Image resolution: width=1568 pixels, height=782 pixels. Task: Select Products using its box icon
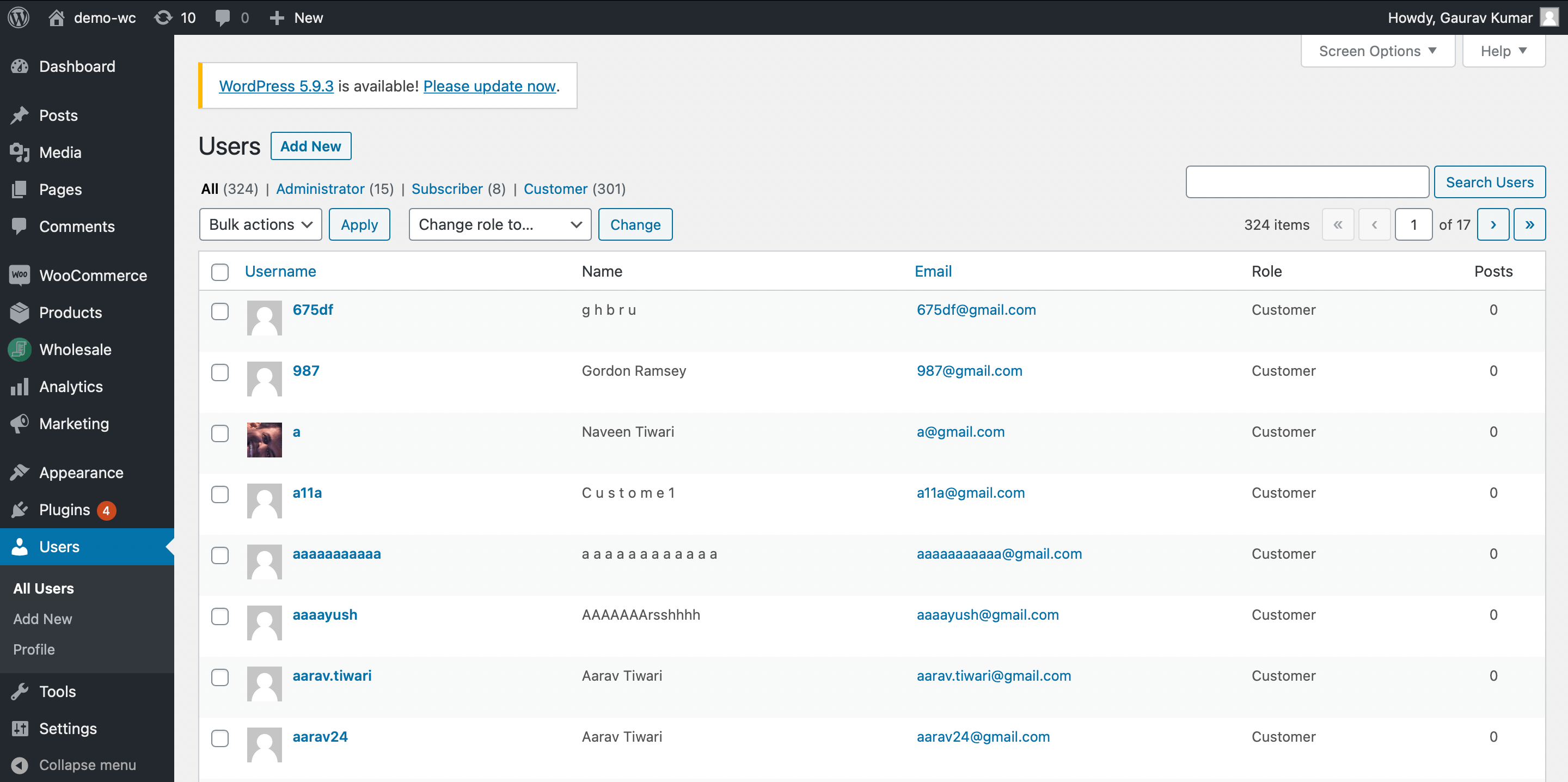pos(20,313)
